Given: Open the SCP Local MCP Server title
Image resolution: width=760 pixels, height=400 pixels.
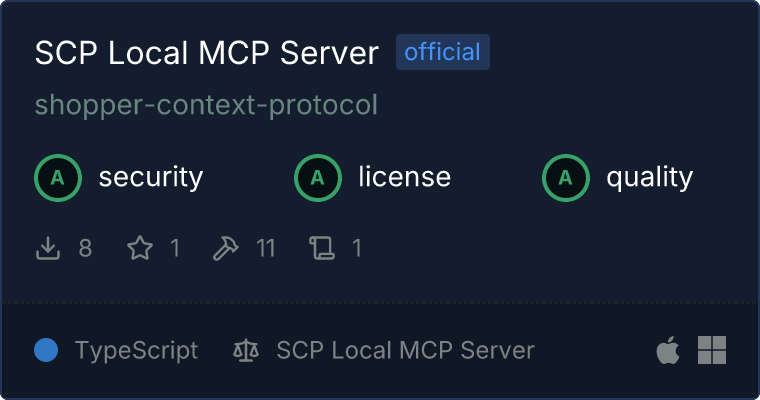Looking at the screenshot, I should [206, 52].
